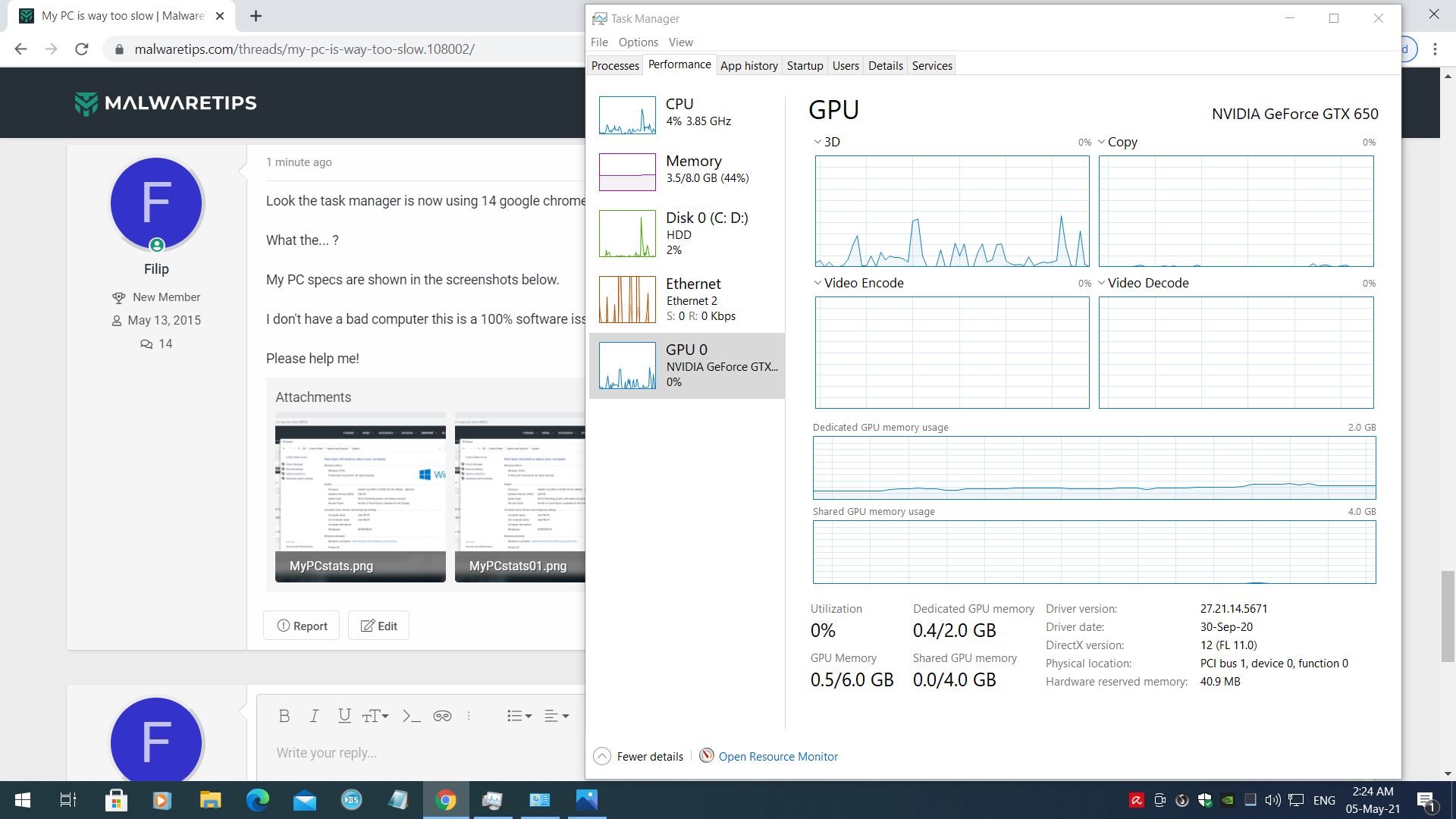Open the Options menu
Viewport: 1456px width, 819px height.
pos(638,42)
